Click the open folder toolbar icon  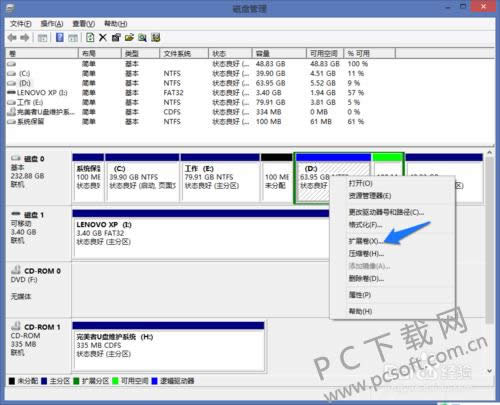click(129, 38)
